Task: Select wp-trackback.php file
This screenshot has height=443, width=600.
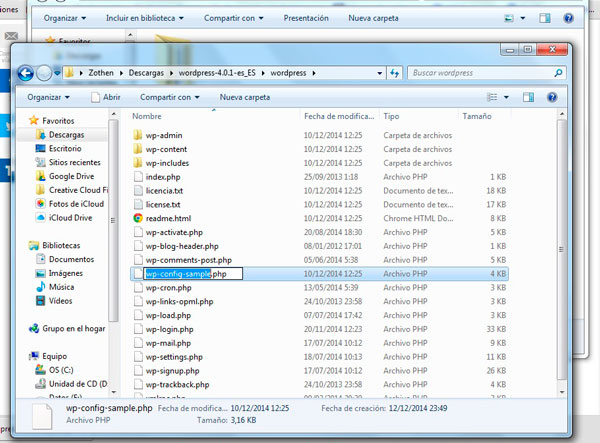Action: tap(178, 384)
